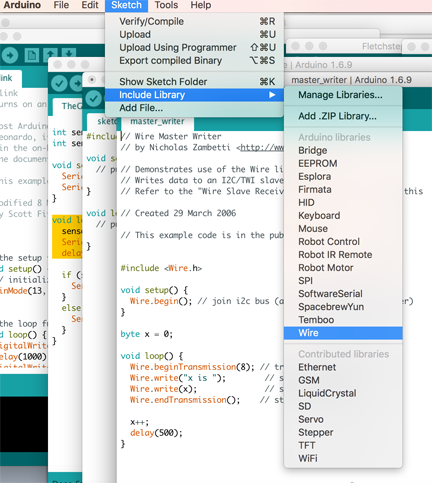
Task: Click Upload arrow in second Arduino window
Action: tap(77, 83)
